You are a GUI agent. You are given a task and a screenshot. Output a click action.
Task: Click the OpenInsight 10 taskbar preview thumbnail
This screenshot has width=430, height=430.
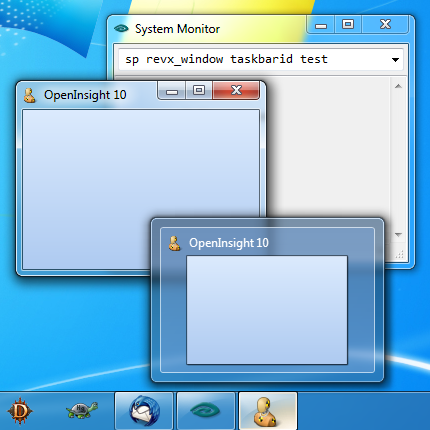(x=267, y=310)
